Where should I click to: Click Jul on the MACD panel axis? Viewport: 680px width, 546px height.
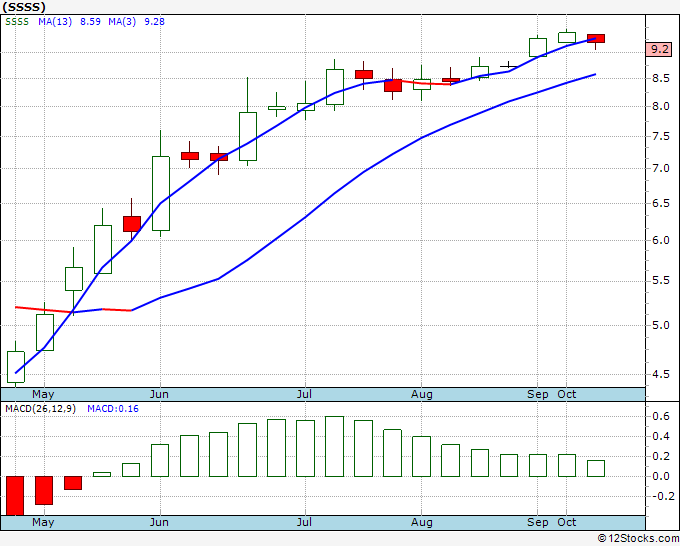click(304, 522)
